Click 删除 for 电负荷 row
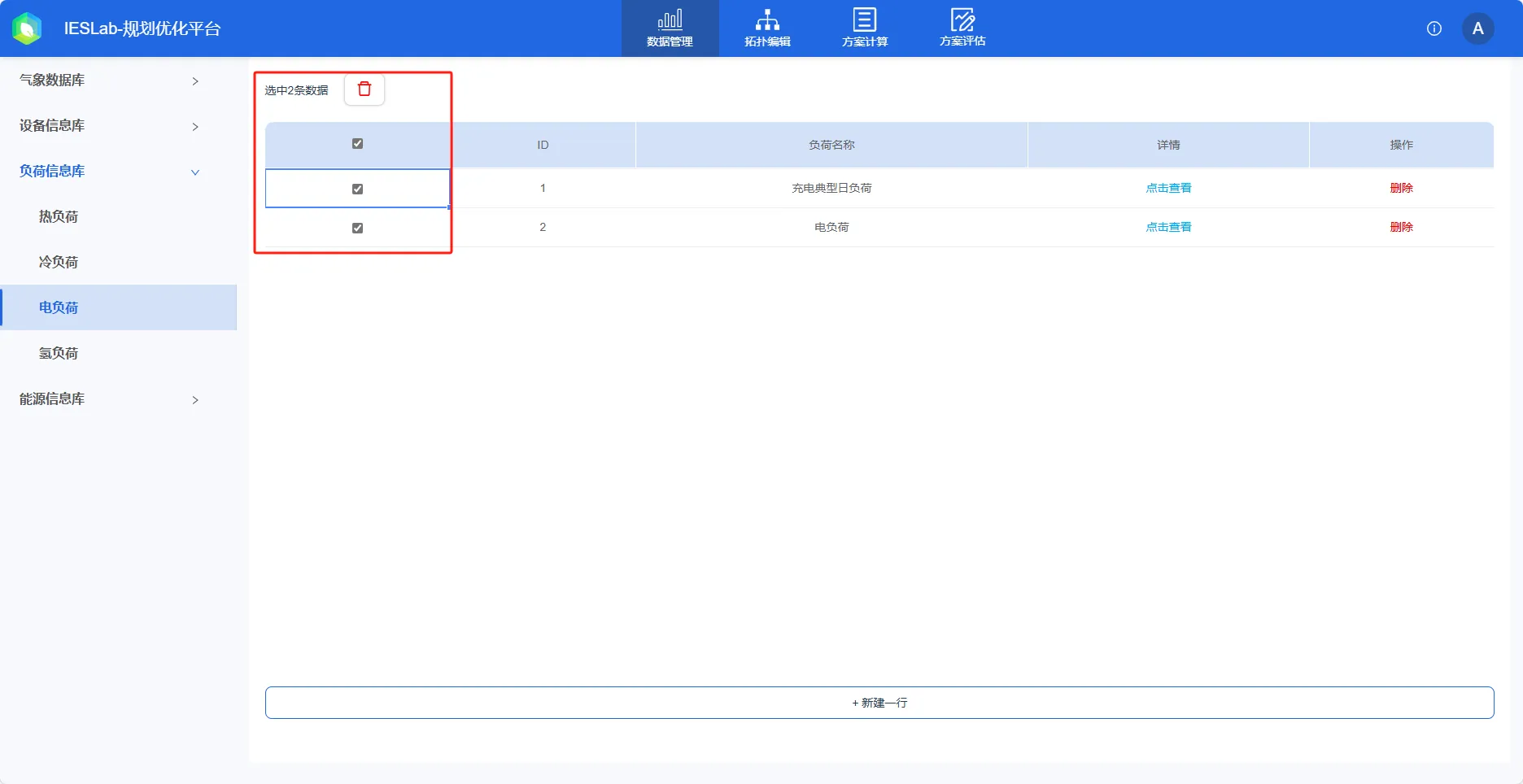This screenshot has height=784, width=1523. pos(1401,227)
